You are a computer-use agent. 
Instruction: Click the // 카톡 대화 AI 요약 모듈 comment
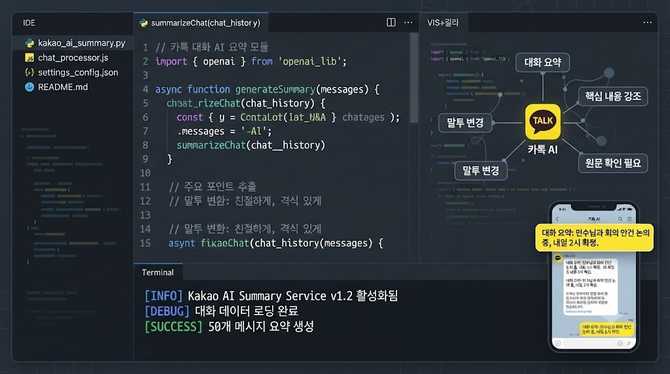(212, 47)
